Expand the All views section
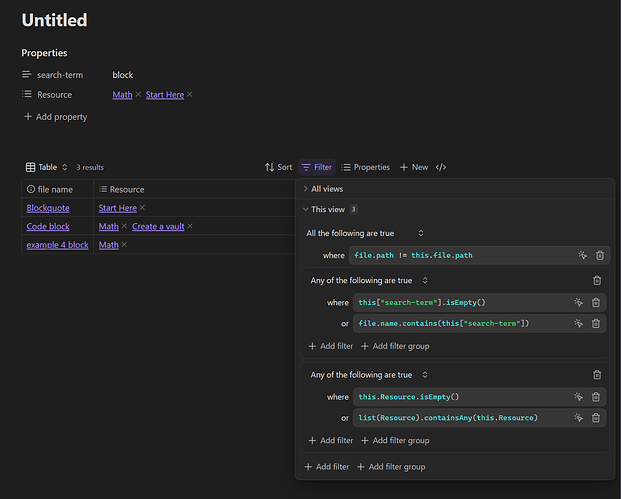Viewport: 621px width, 499px height. (x=328, y=189)
